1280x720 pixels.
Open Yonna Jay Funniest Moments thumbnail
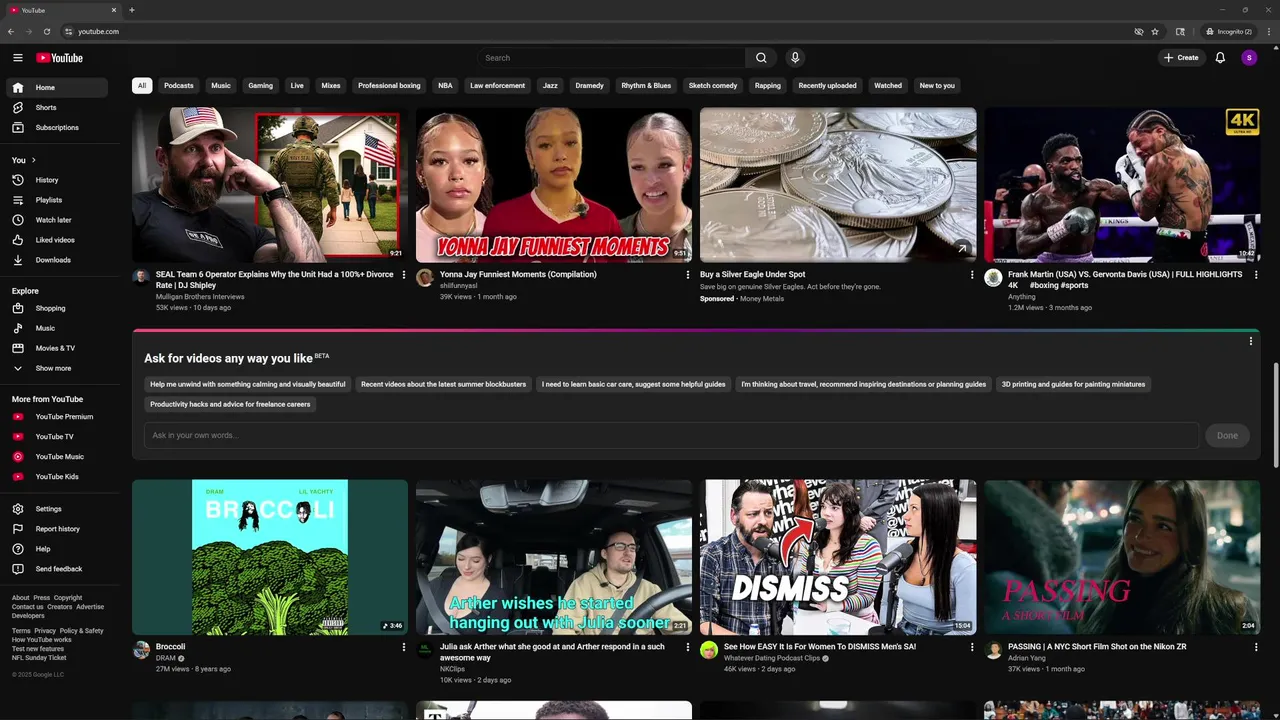554,185
